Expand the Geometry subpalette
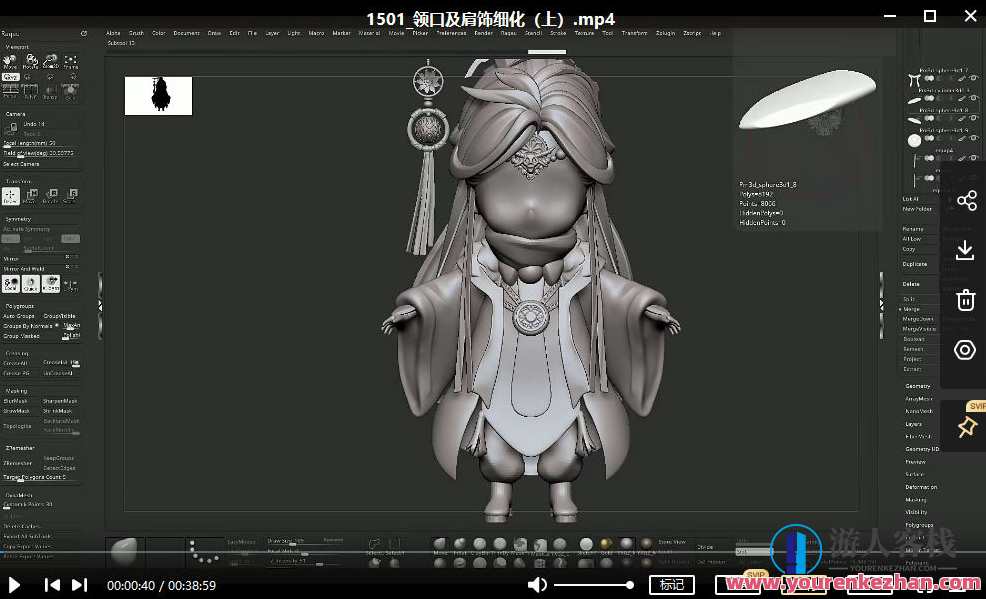The height and width of the screenshot is (599, 986). 917,385
